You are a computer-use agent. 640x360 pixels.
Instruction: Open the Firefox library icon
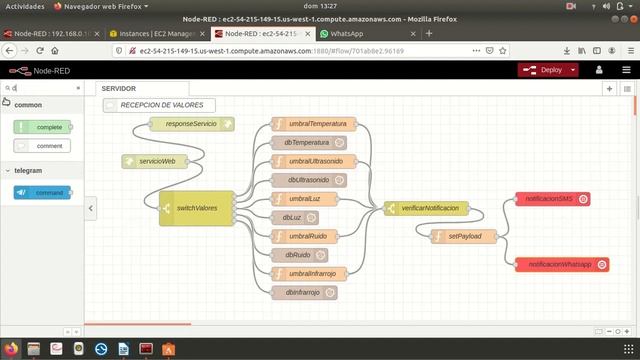582,51
